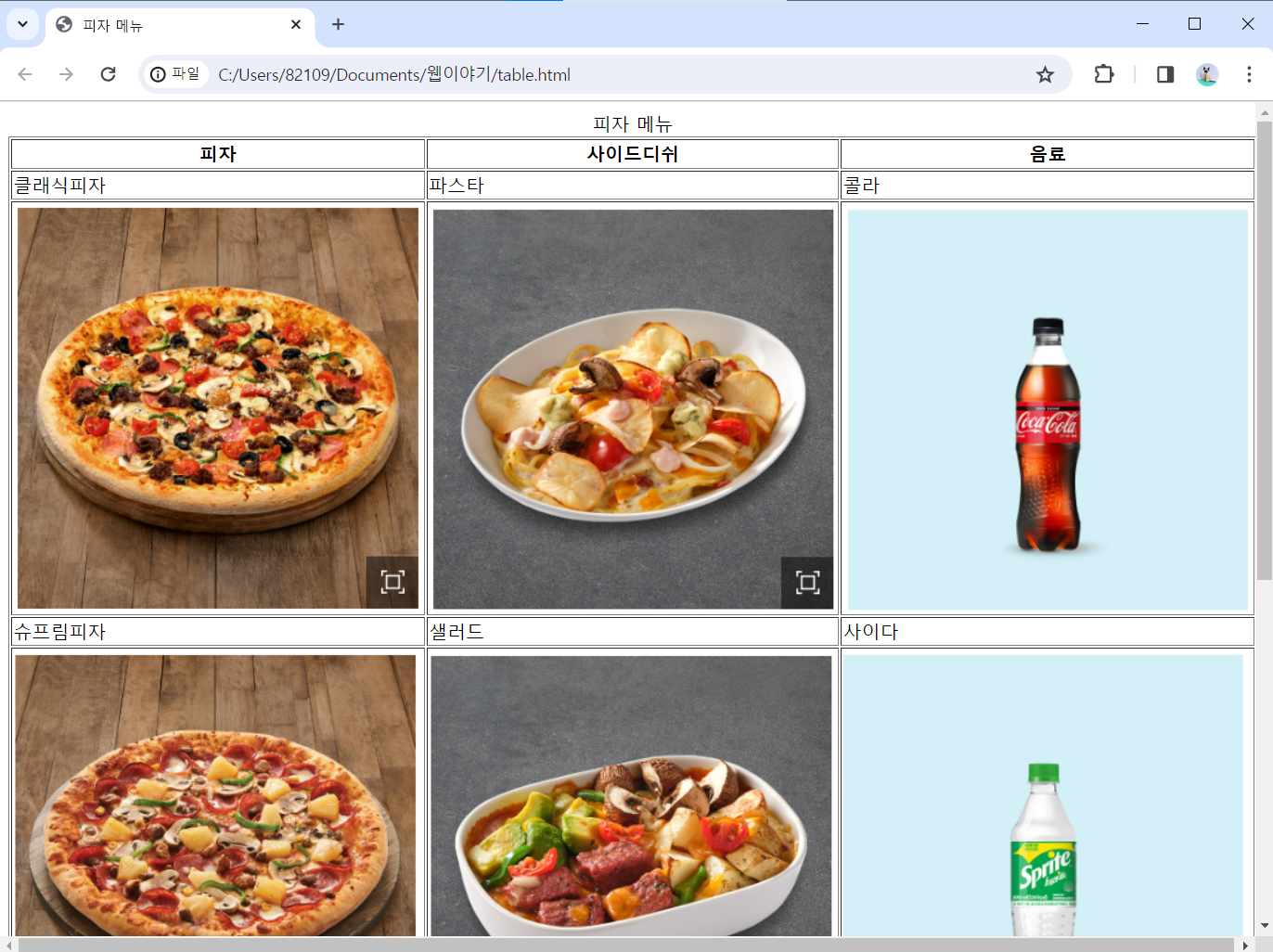Click the 사이드디쉬 column header
The image size is (1273, 952).
[x=633, y=154]
